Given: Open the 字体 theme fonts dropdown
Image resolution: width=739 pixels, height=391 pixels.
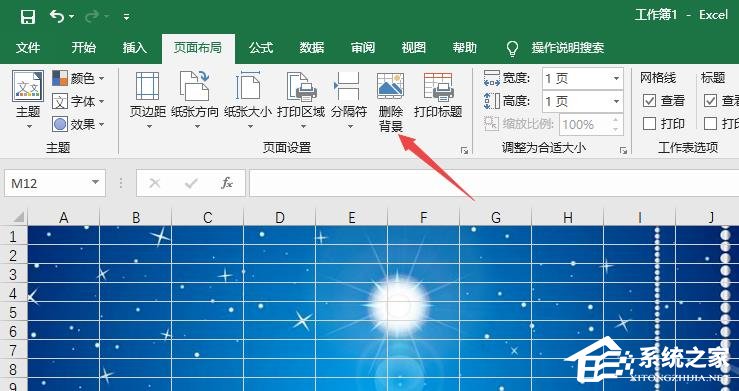Looking at the screenshot, I should pyautogui.click(x=78, y=101).
